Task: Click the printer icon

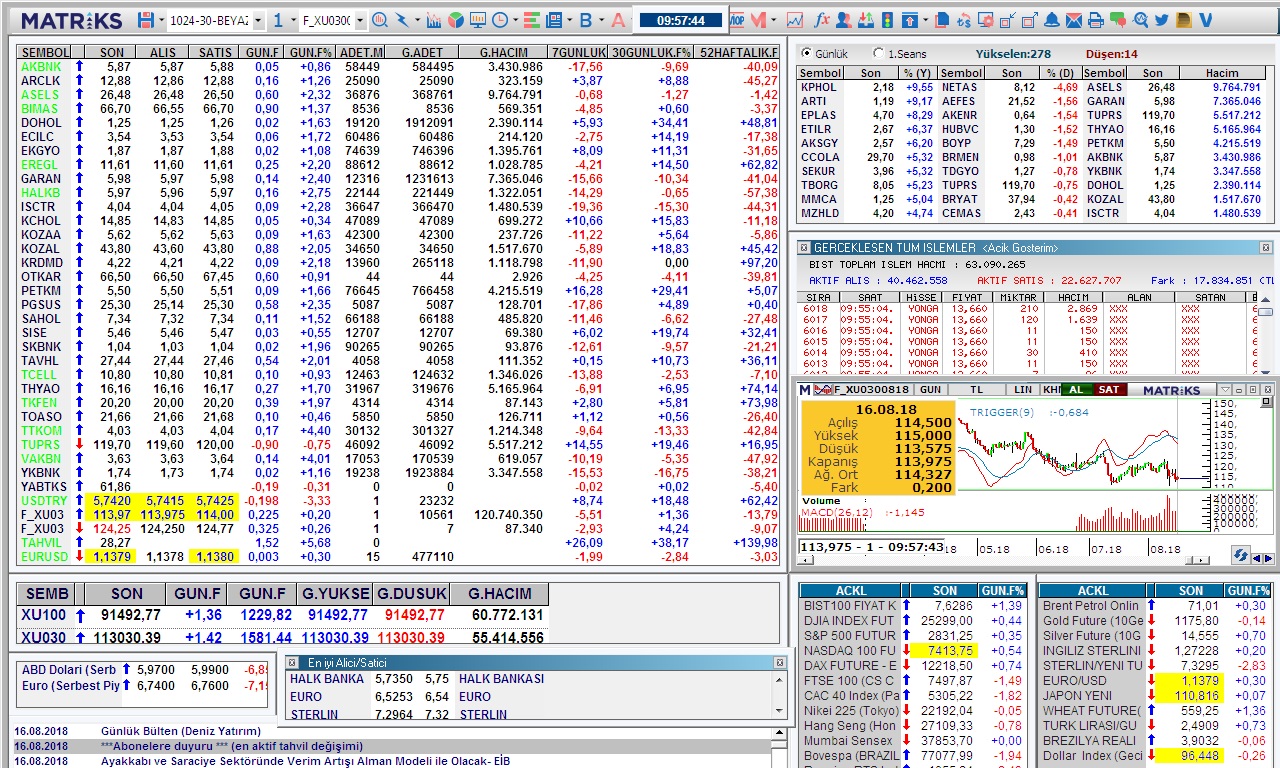Action: [1095, 20]
